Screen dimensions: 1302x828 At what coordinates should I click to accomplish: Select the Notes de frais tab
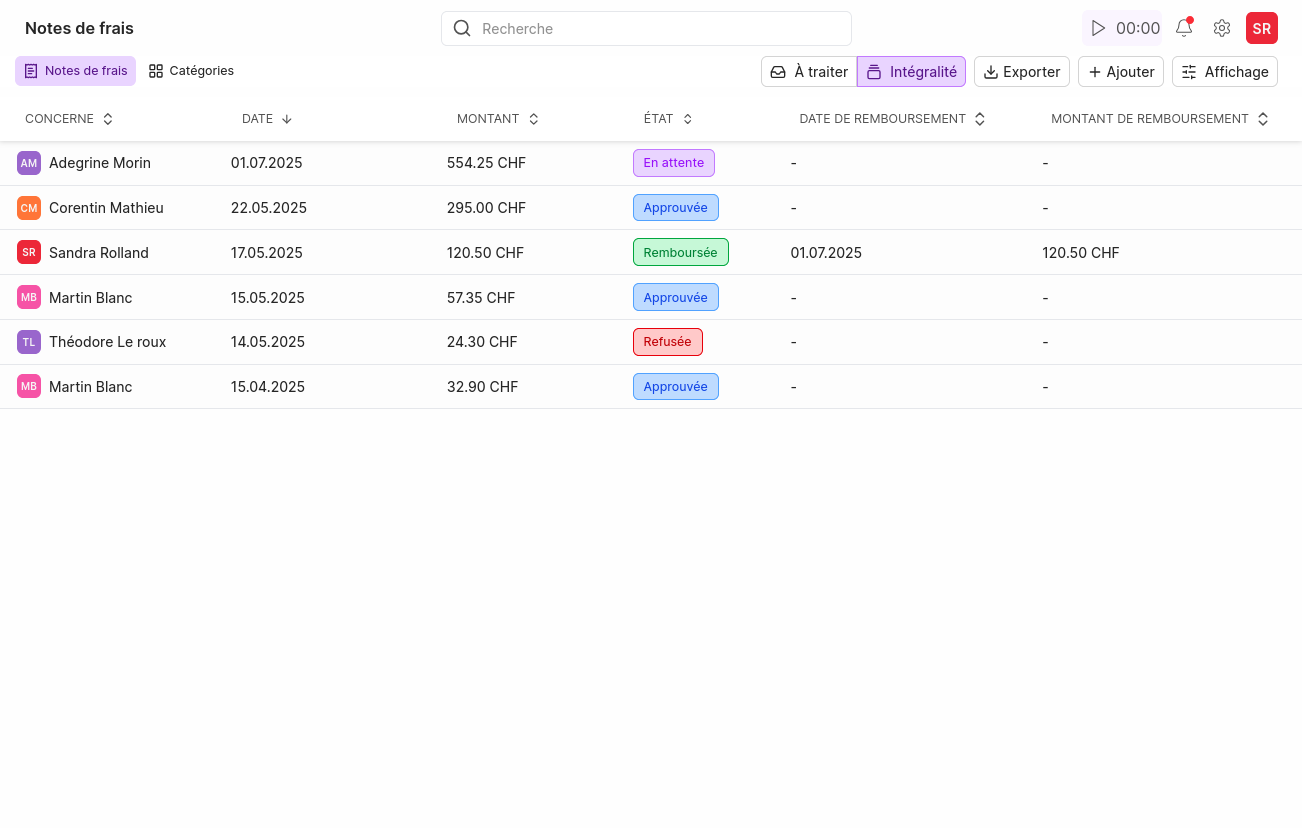[x=76, y=71]
